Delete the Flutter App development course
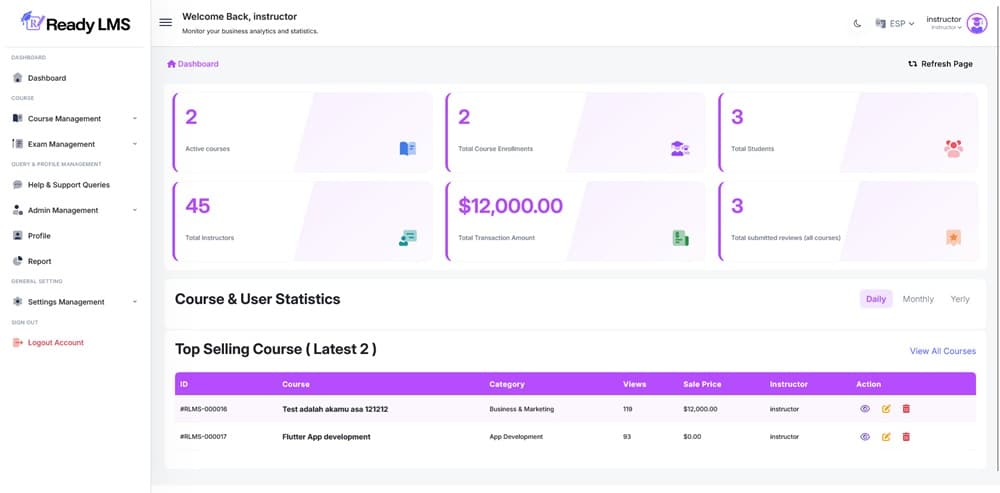The image size is (1000, 493). tap(906, 437)
